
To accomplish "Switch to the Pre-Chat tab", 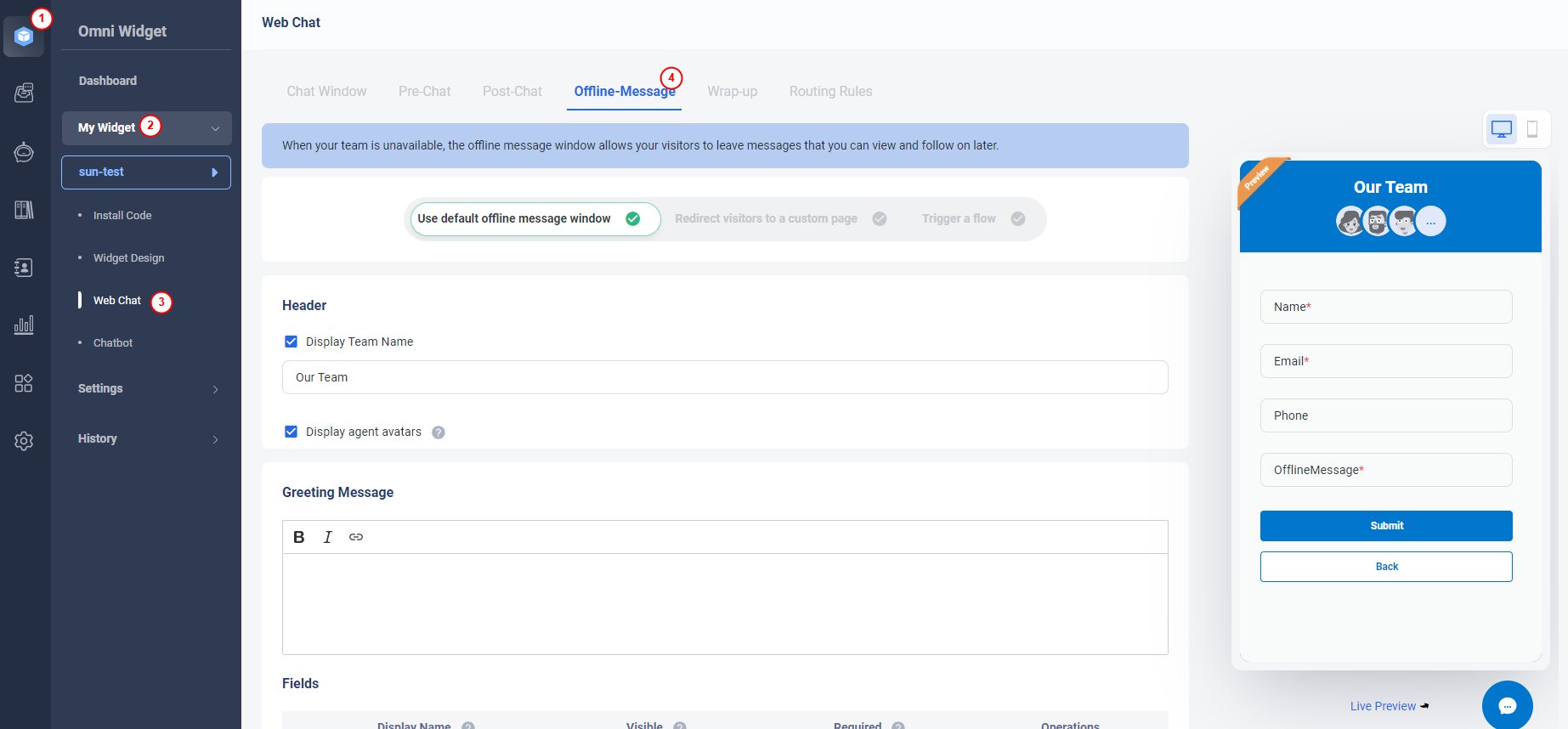I will click(x=424, y=91).
